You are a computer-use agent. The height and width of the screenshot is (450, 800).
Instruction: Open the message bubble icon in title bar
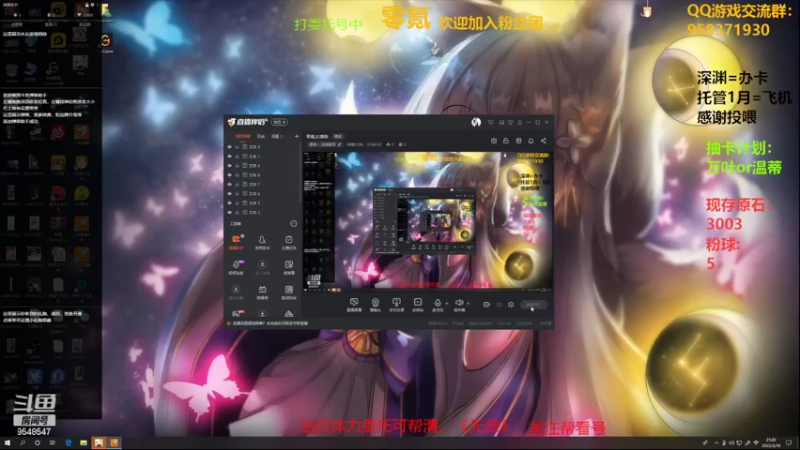click(491, 122)
